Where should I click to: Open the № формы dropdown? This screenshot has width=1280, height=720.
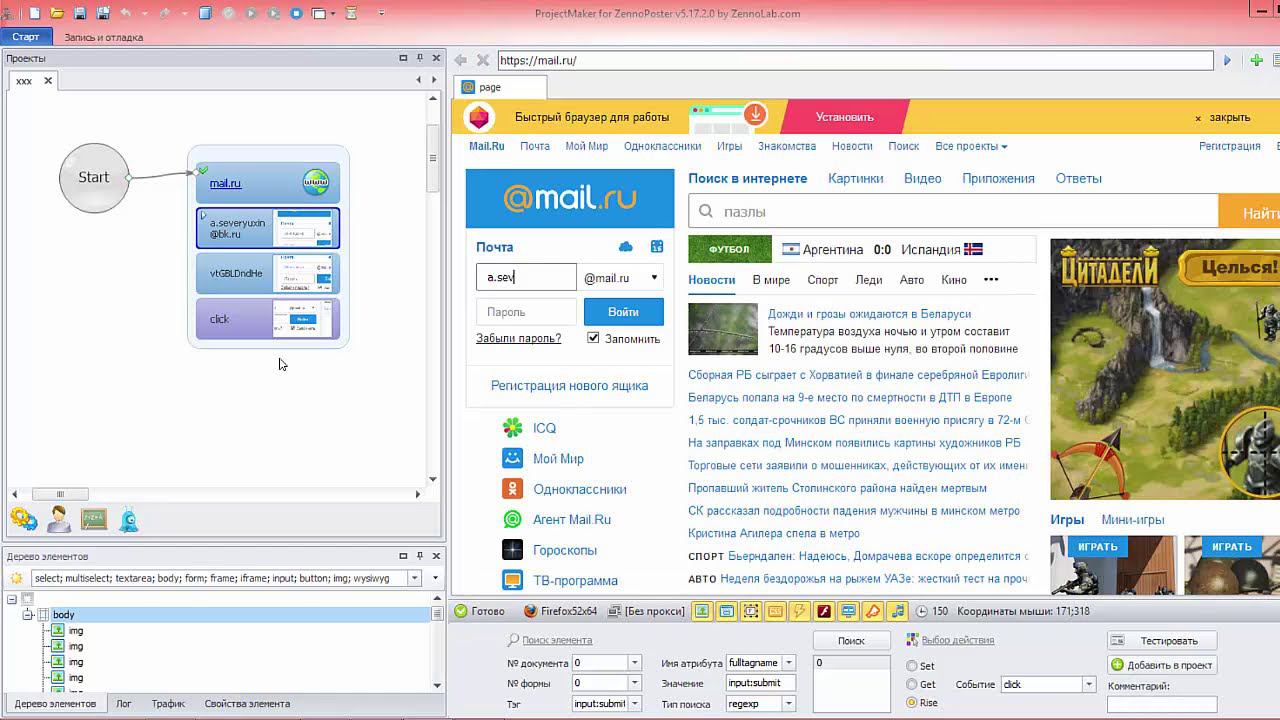634,683
